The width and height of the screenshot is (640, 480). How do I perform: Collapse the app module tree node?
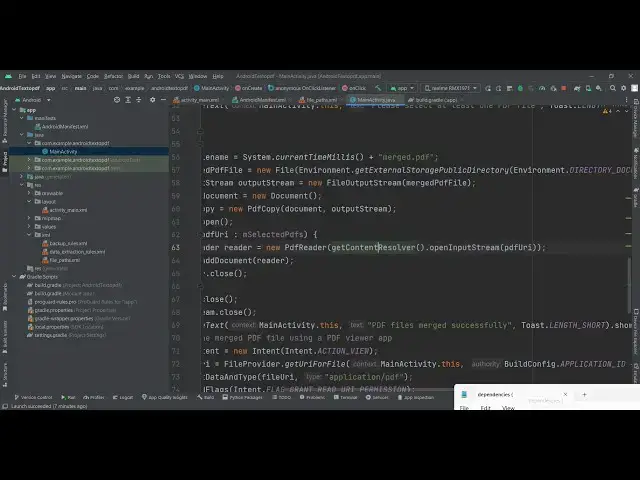pos(14,110)
